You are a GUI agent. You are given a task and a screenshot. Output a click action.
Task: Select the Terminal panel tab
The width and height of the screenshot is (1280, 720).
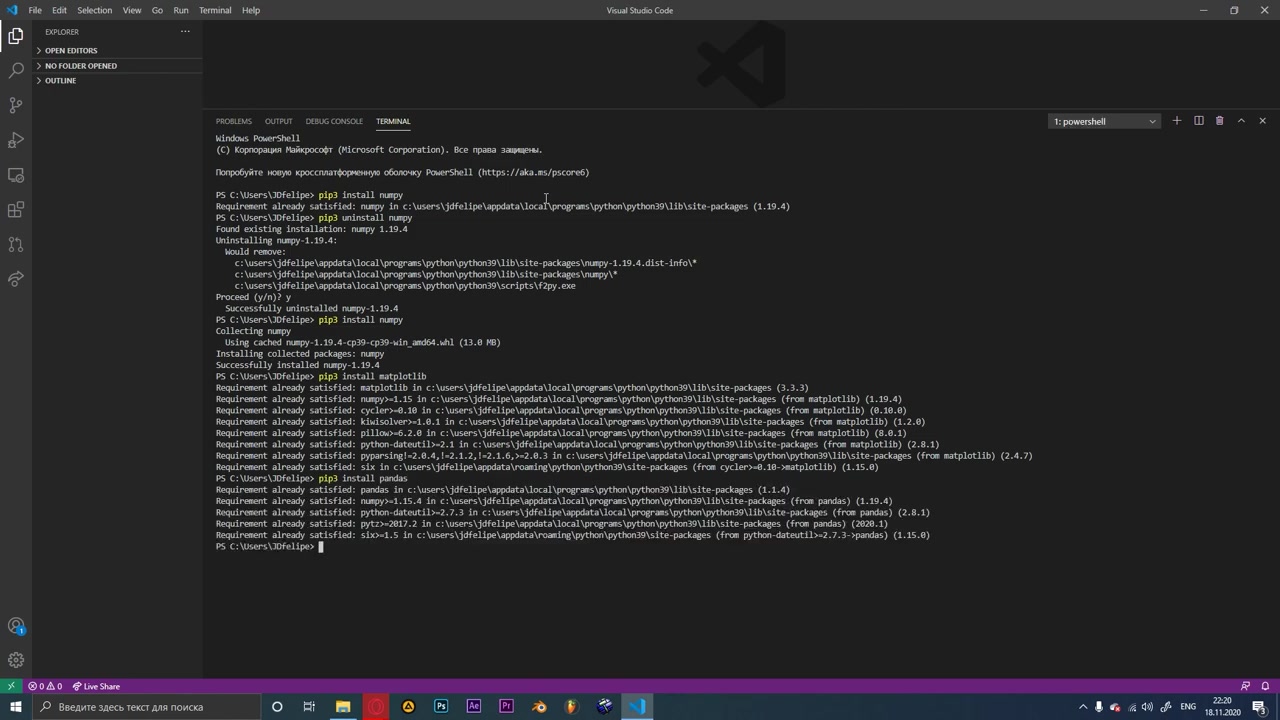click(393, 121)
